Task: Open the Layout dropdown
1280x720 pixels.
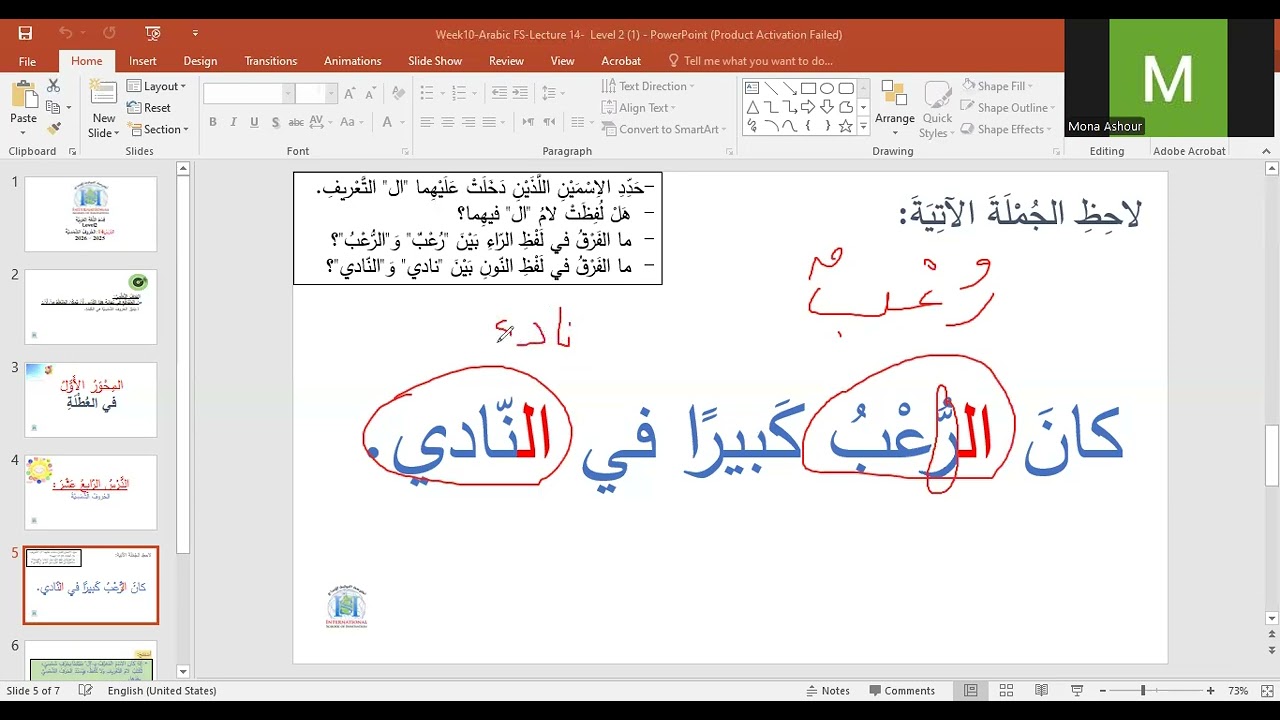Action: 157,86
